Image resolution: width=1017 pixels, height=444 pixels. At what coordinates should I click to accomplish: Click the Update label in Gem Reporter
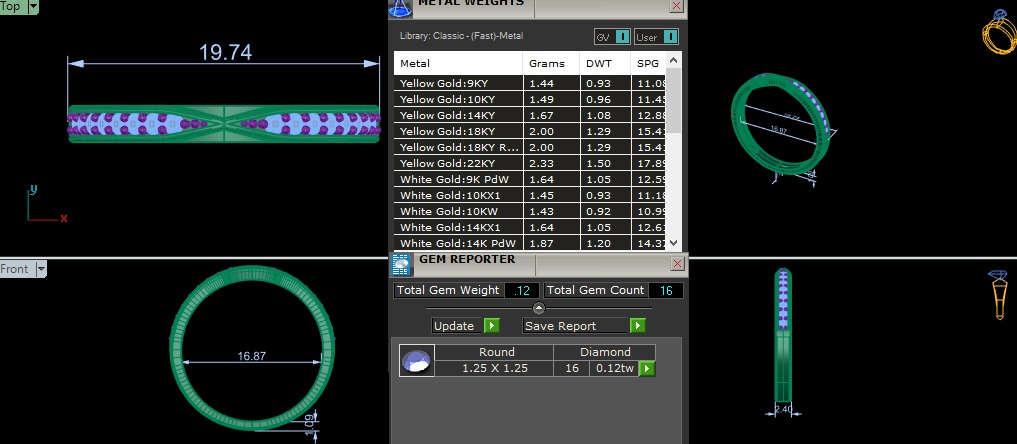coord(454,325)
